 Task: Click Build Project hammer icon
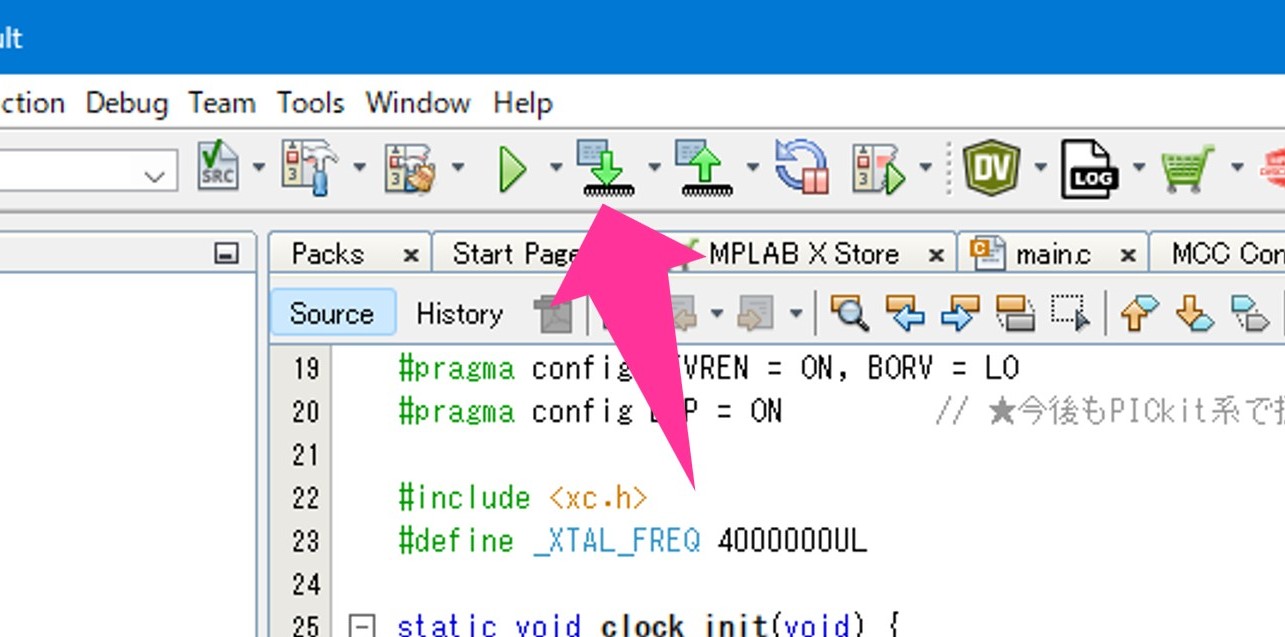pyautogui.click(x=309, y=168)
